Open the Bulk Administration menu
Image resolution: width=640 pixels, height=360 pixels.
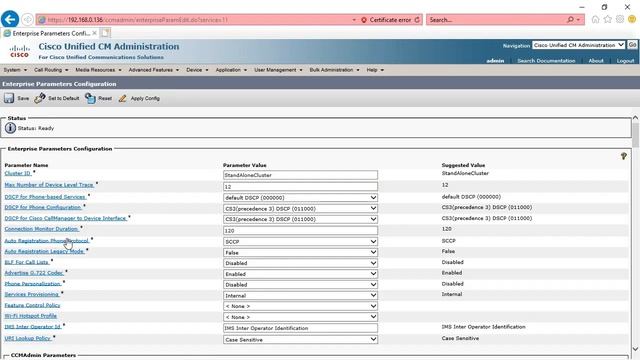pos(334,70)
